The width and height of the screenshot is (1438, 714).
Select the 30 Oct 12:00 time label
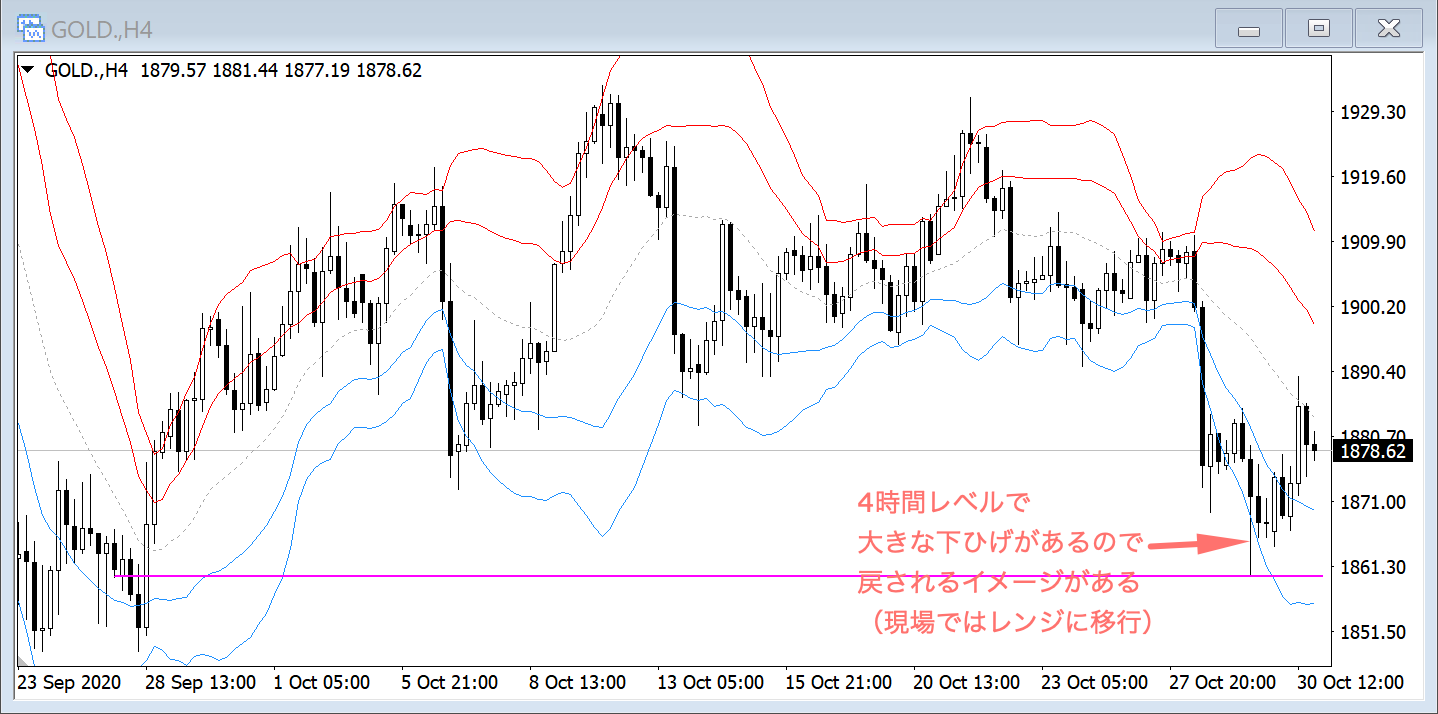coord(1350,683)
